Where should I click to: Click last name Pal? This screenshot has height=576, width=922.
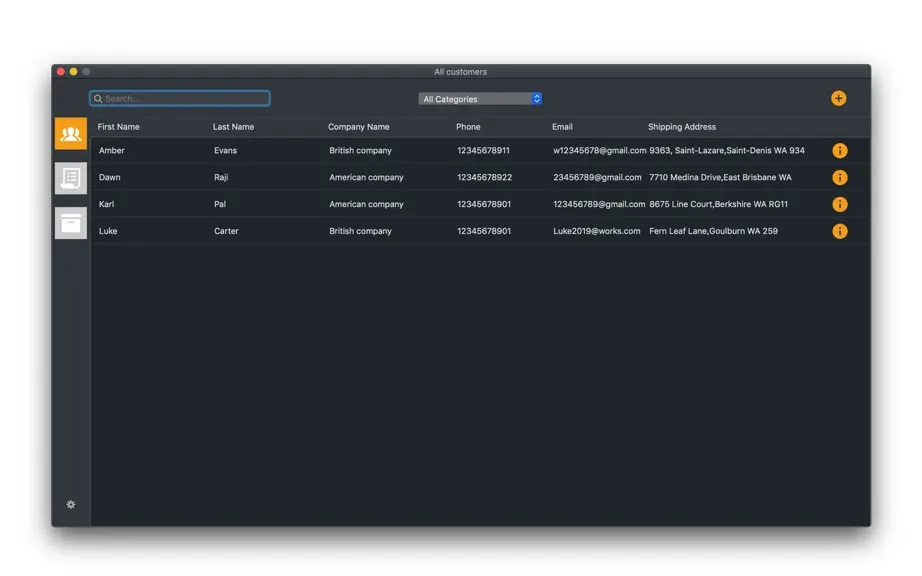(220, 204)
